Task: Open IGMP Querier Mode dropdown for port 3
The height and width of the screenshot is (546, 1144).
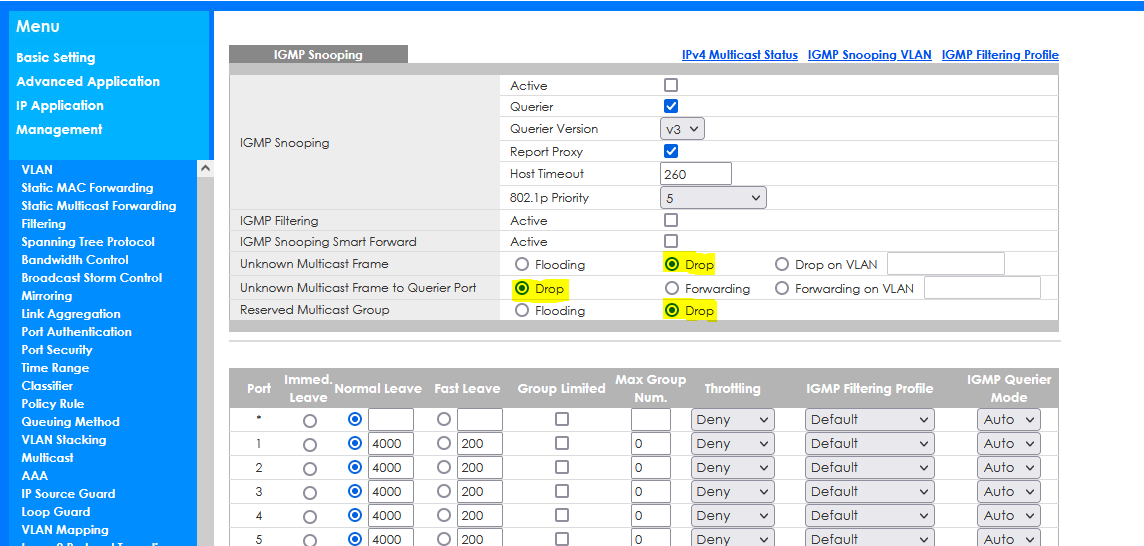Action: pyautogui.click(x=1008, y=491)
